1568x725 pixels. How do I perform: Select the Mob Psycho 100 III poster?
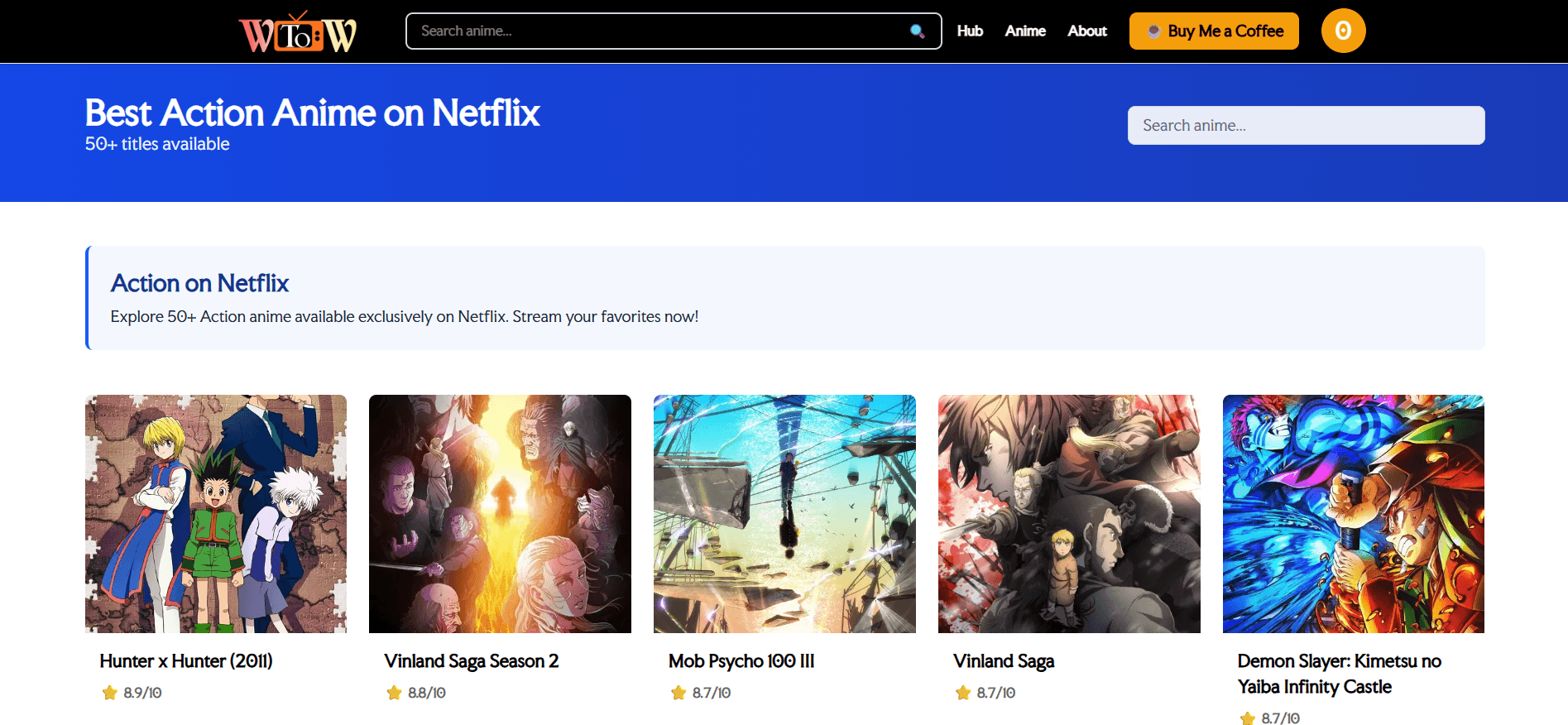[784, 513]
